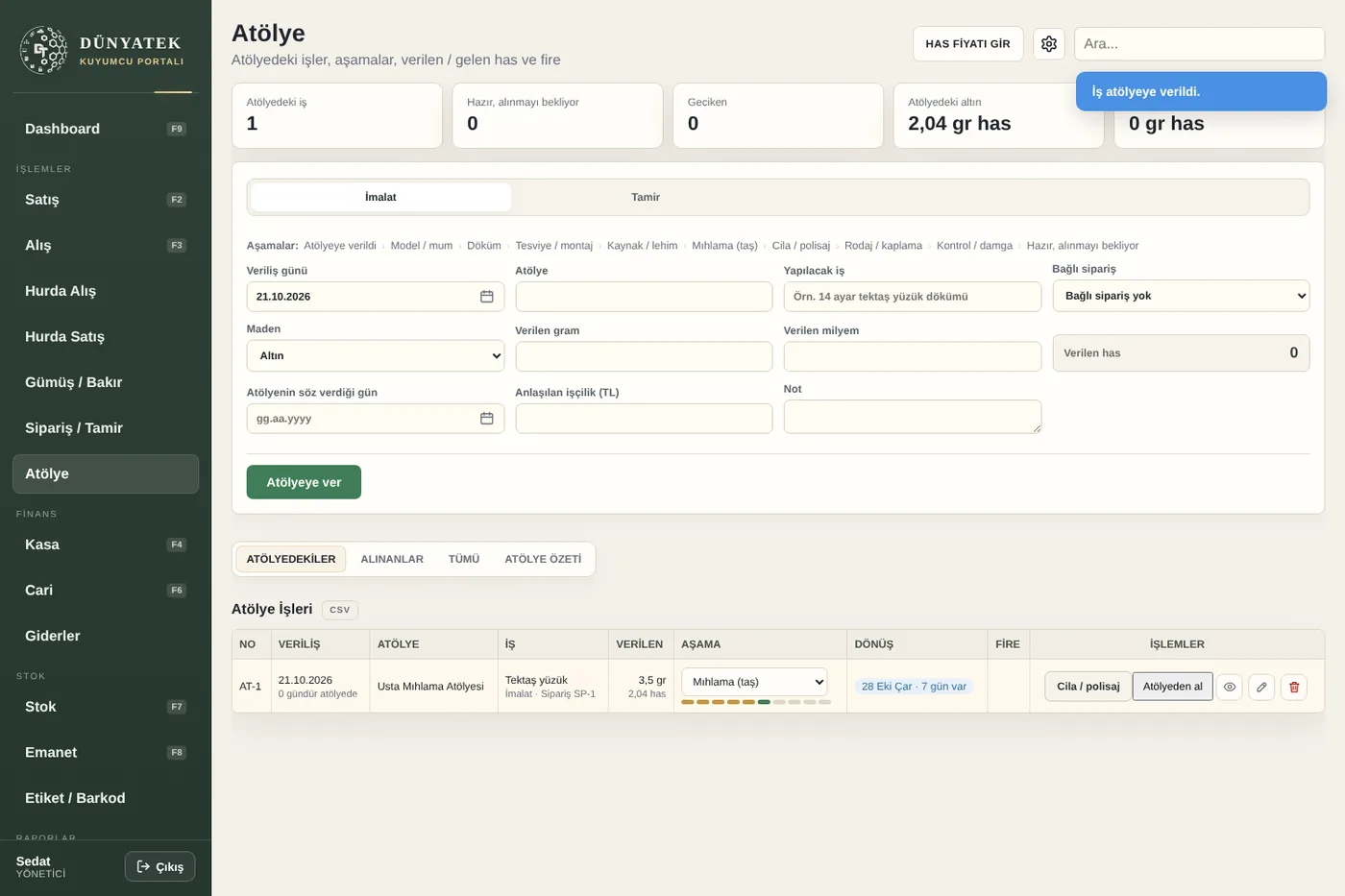Open calendar picker for Veriliş günü
The image size is (1345, 896).
(487, 297)
